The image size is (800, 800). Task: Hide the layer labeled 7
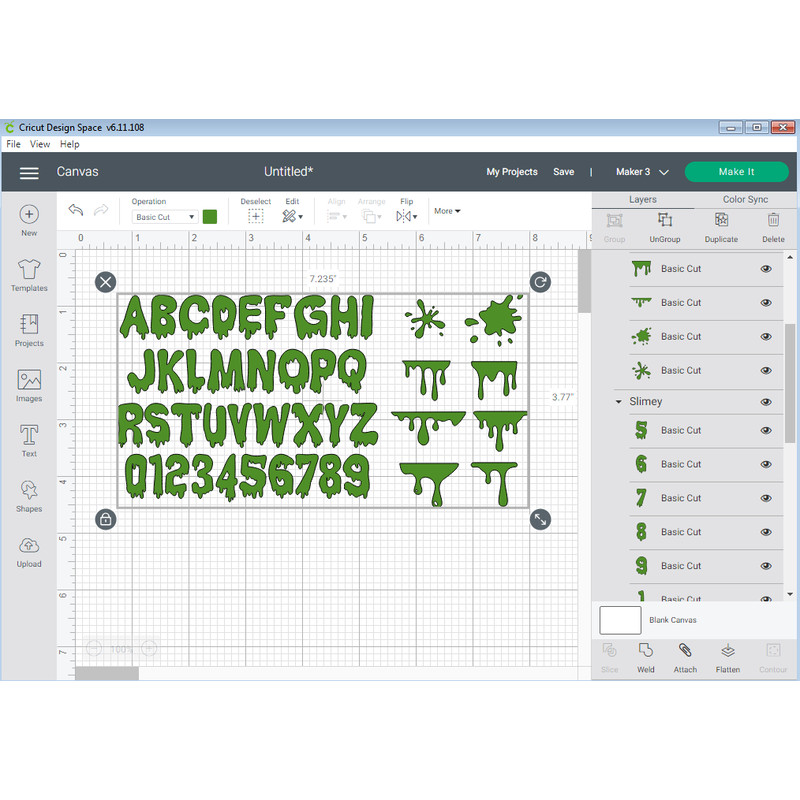tap(766, 497)
